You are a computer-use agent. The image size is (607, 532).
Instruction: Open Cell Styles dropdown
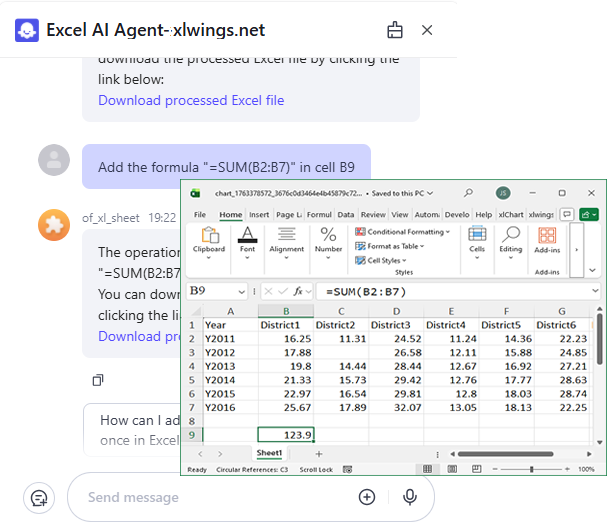381,260
